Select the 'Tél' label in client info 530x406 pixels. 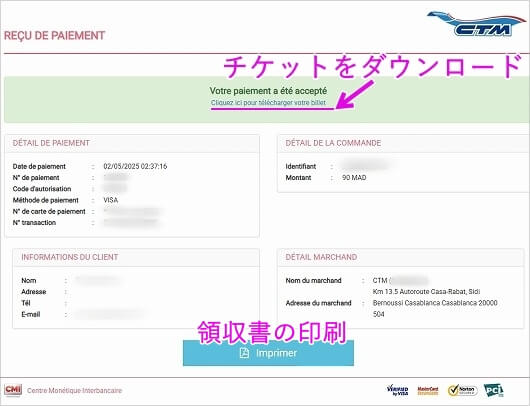[x=26, y=303]
